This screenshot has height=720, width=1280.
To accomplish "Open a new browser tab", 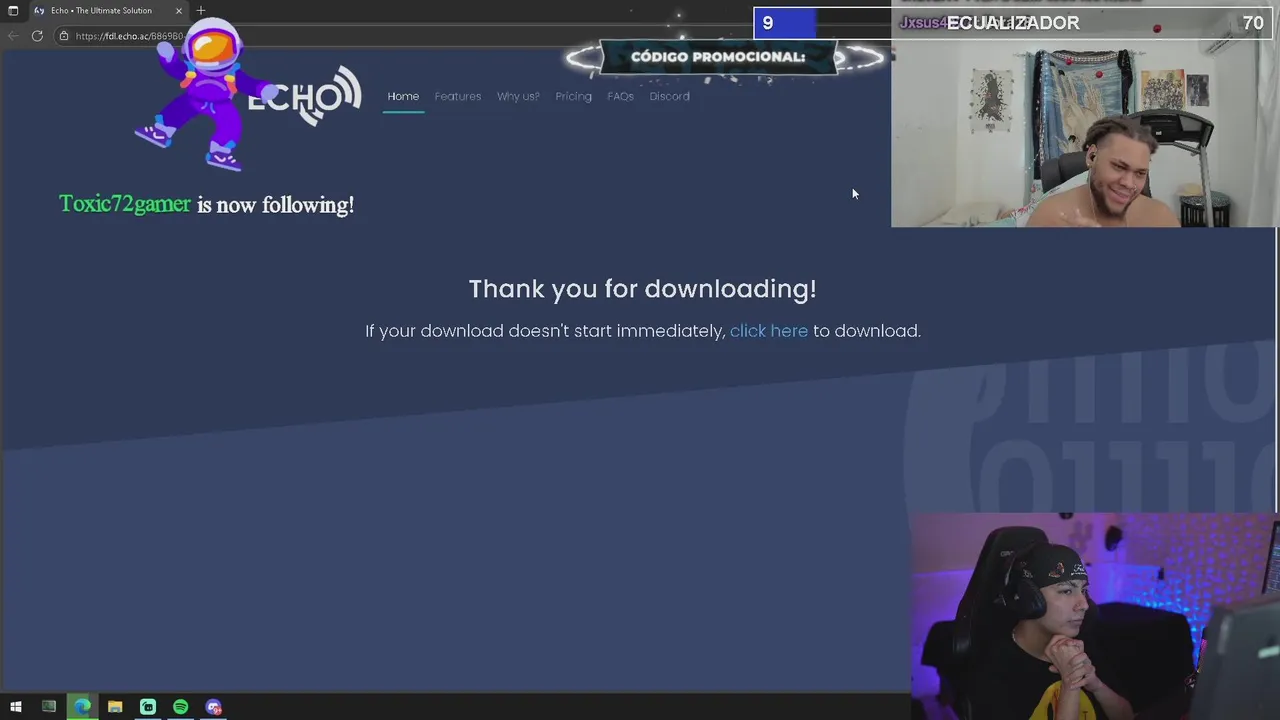I will pos(201,10).
